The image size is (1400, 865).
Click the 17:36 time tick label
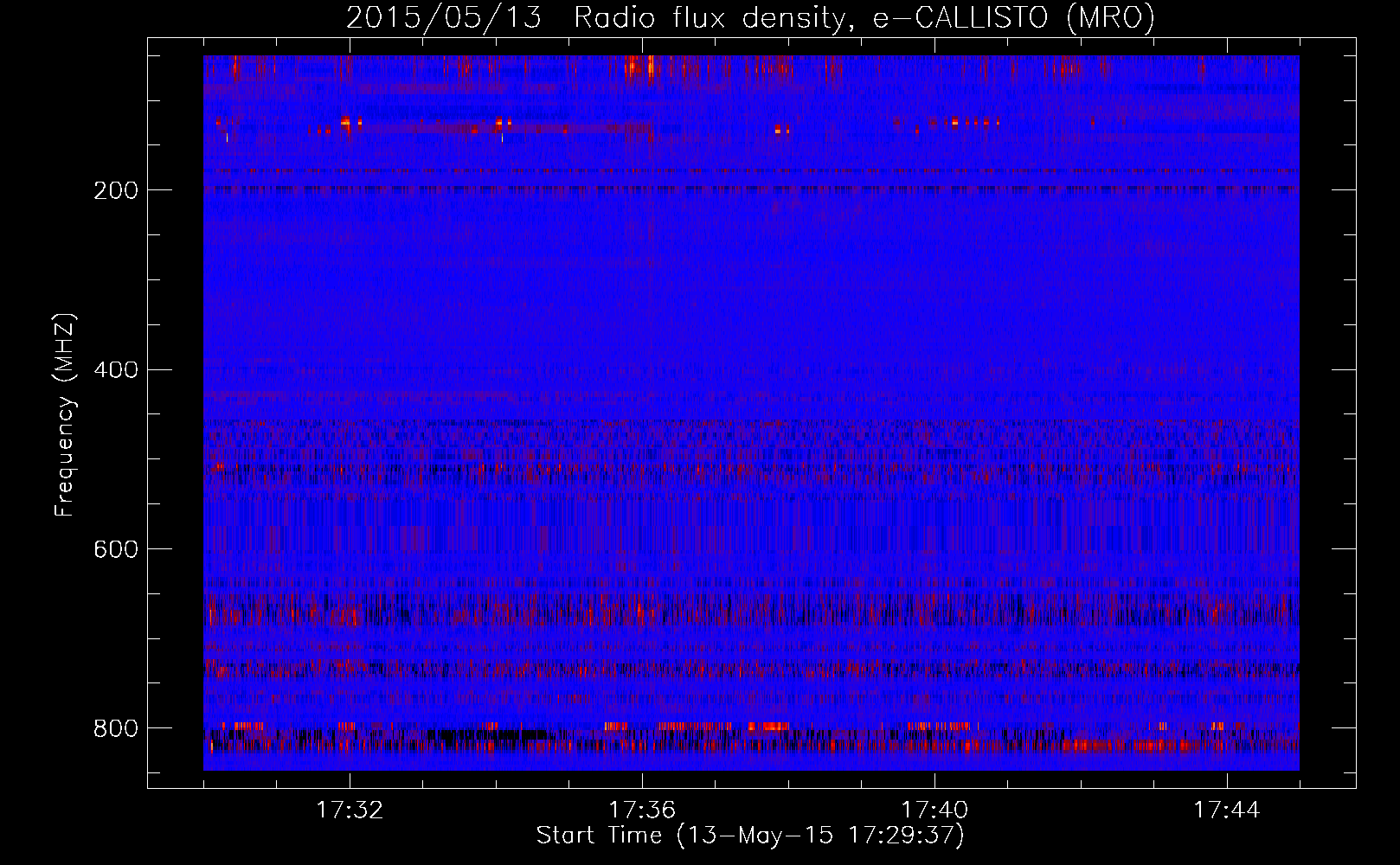[642, 811]
